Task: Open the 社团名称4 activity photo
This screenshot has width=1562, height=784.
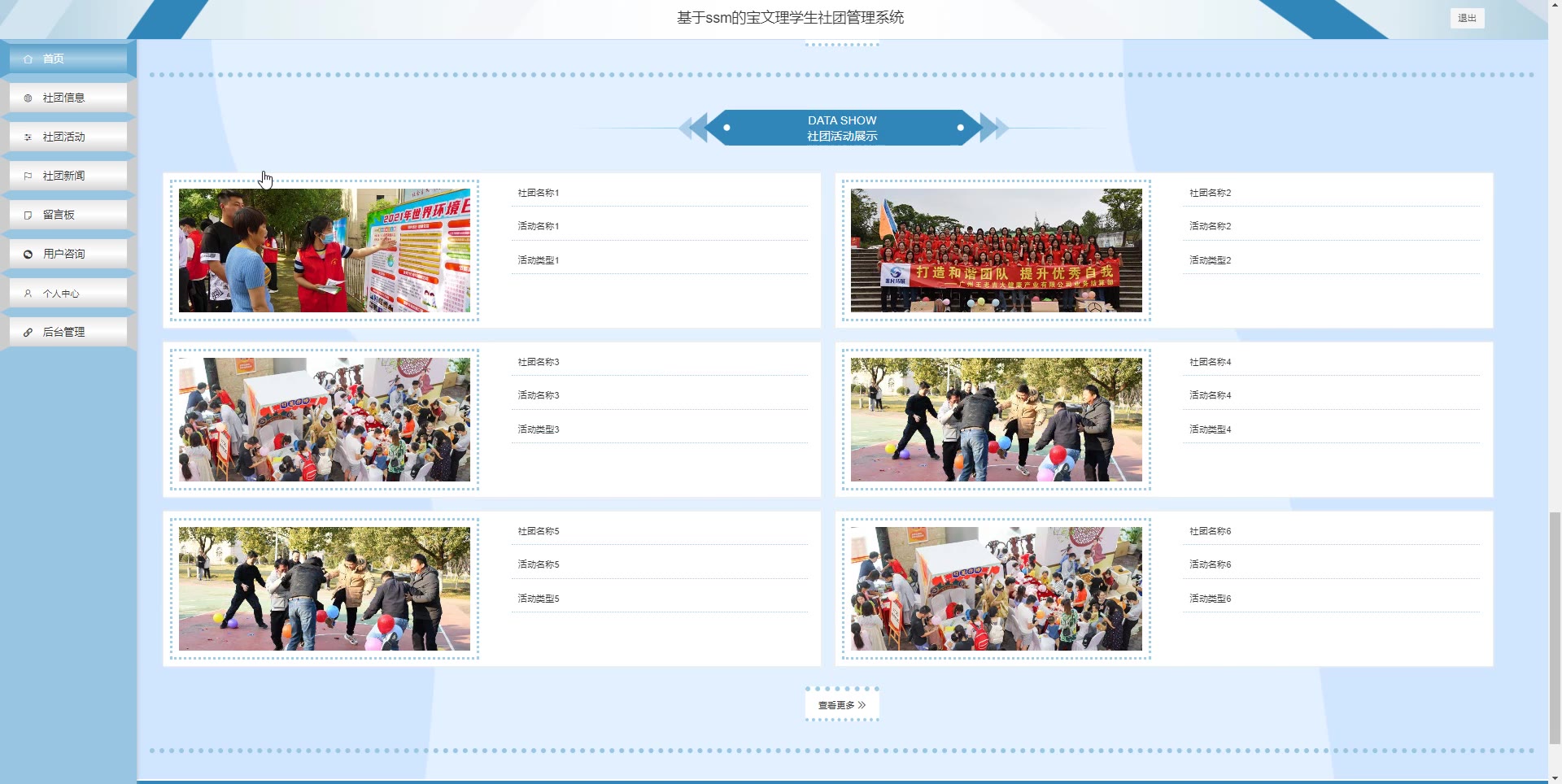Action: 997,420
